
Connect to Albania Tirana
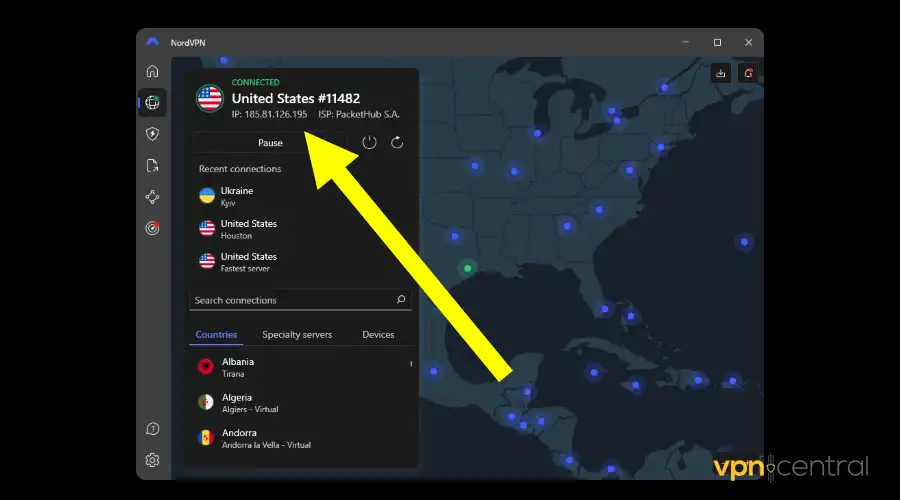pos(300,367)
